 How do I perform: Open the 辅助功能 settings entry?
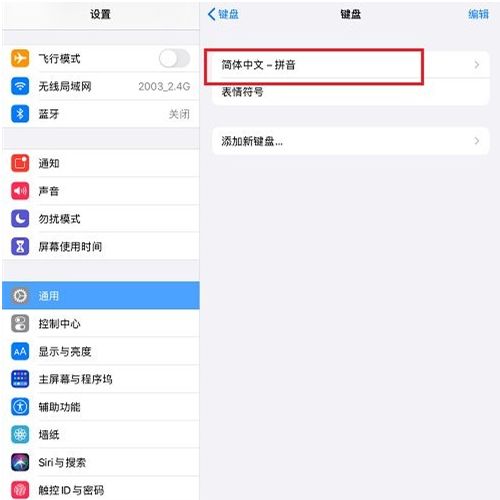101,407
